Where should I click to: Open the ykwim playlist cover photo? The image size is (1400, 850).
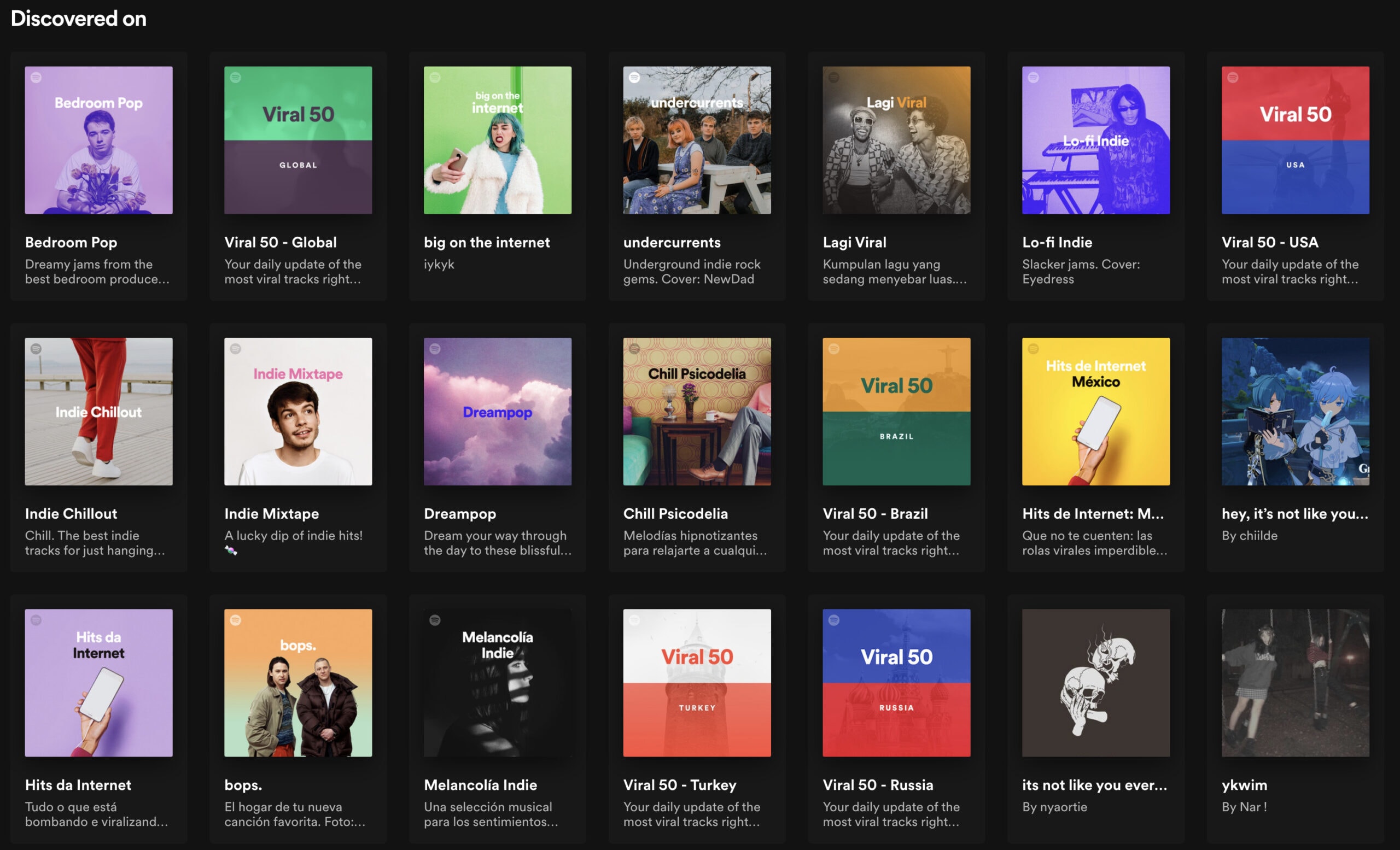tap(1296, 683)
